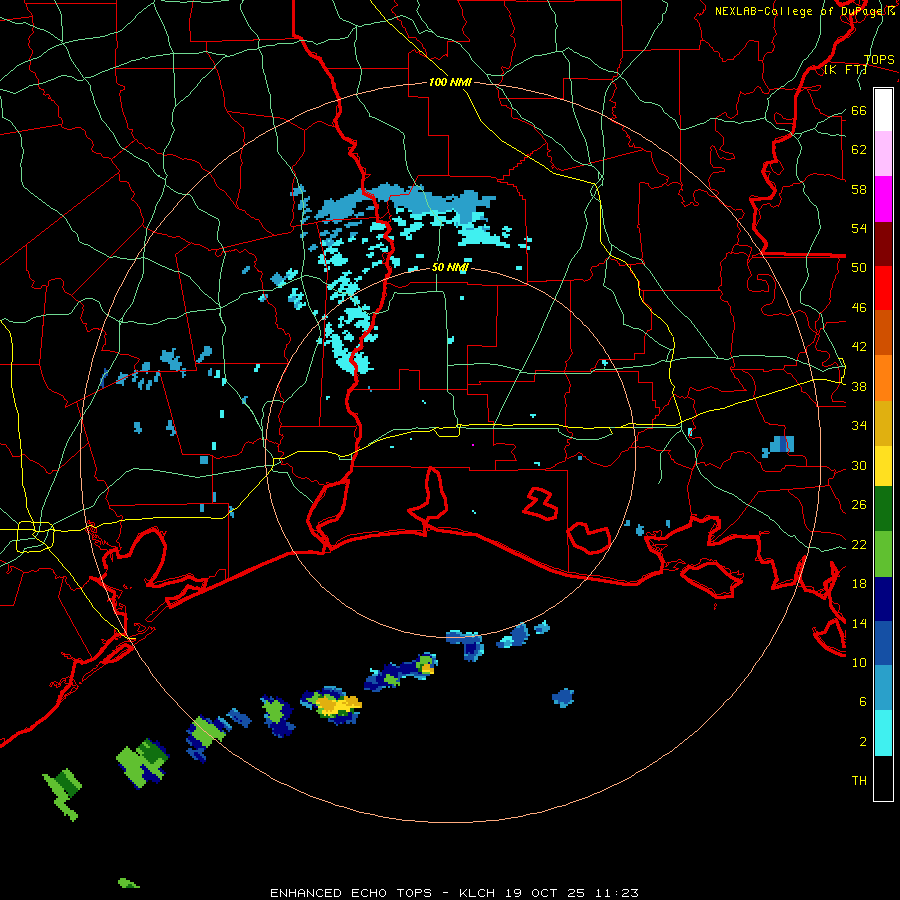The width and height of the screenshot is (900, 900).
Task: Click legend value 34
Action: coord(859,426)
